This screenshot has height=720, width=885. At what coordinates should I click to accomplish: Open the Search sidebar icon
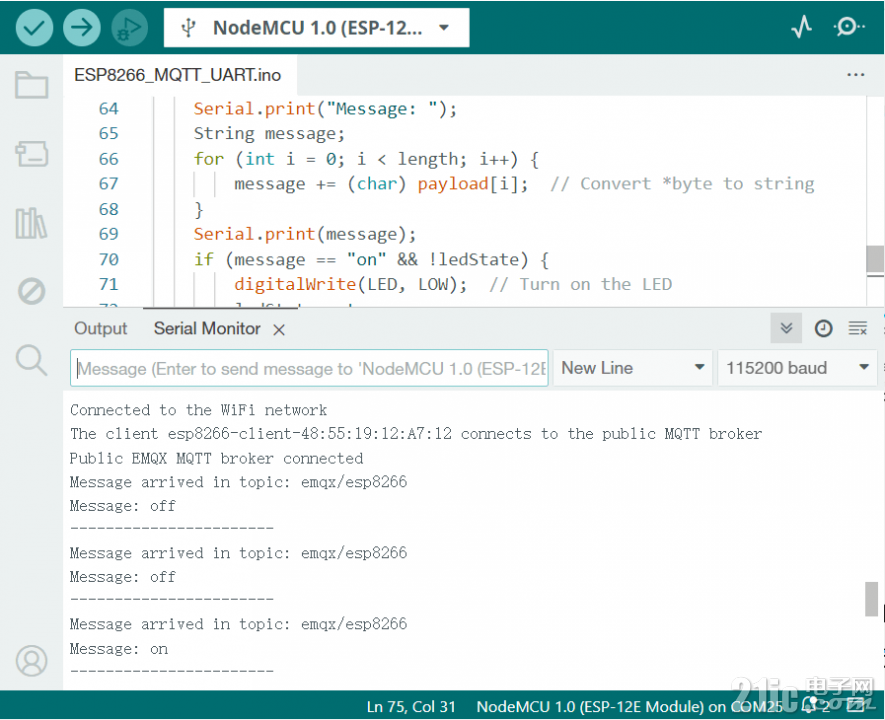(32, 360)
